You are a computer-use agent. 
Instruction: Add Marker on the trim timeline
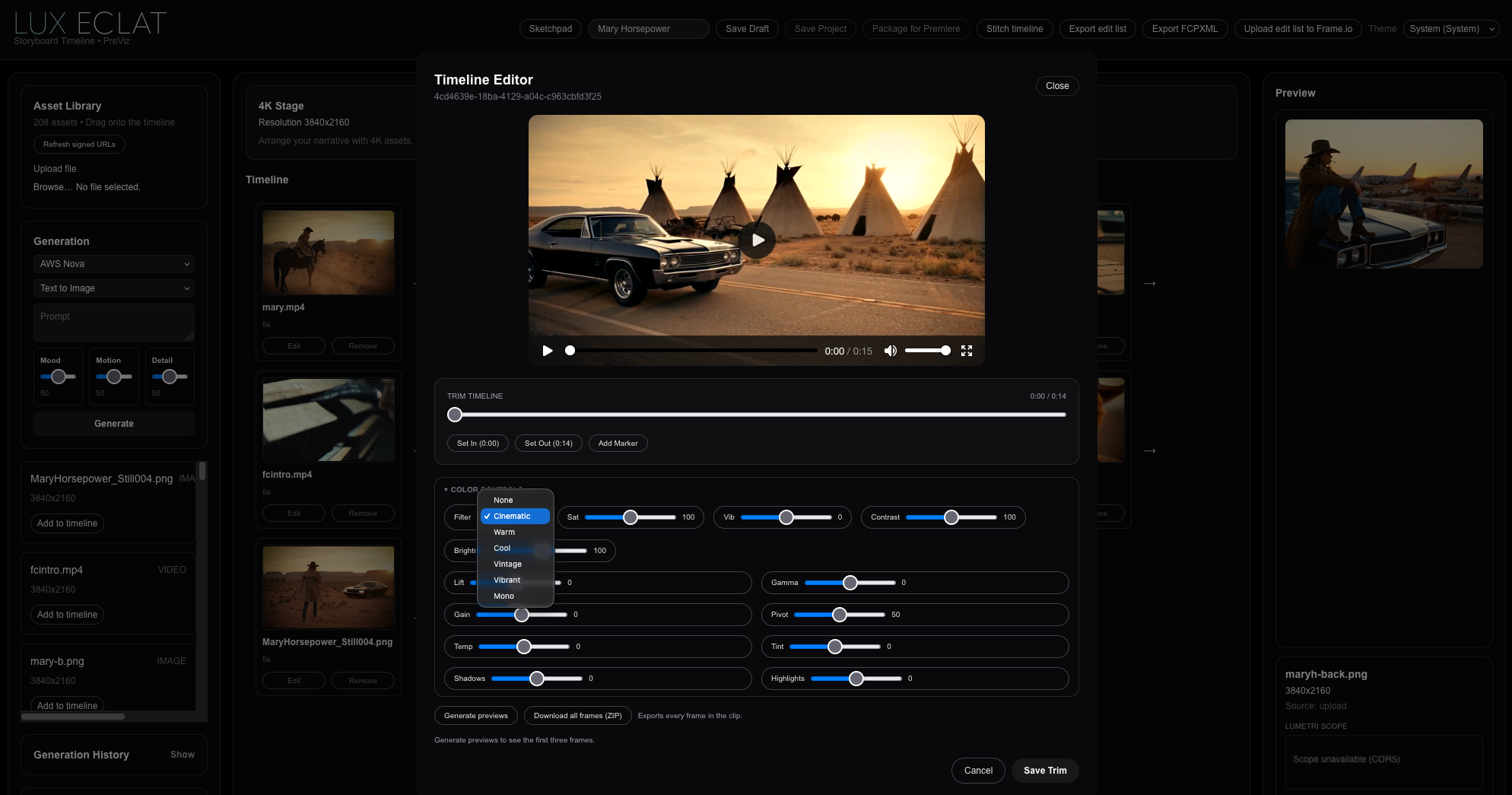pyautogui.click(x=618, y=443)
